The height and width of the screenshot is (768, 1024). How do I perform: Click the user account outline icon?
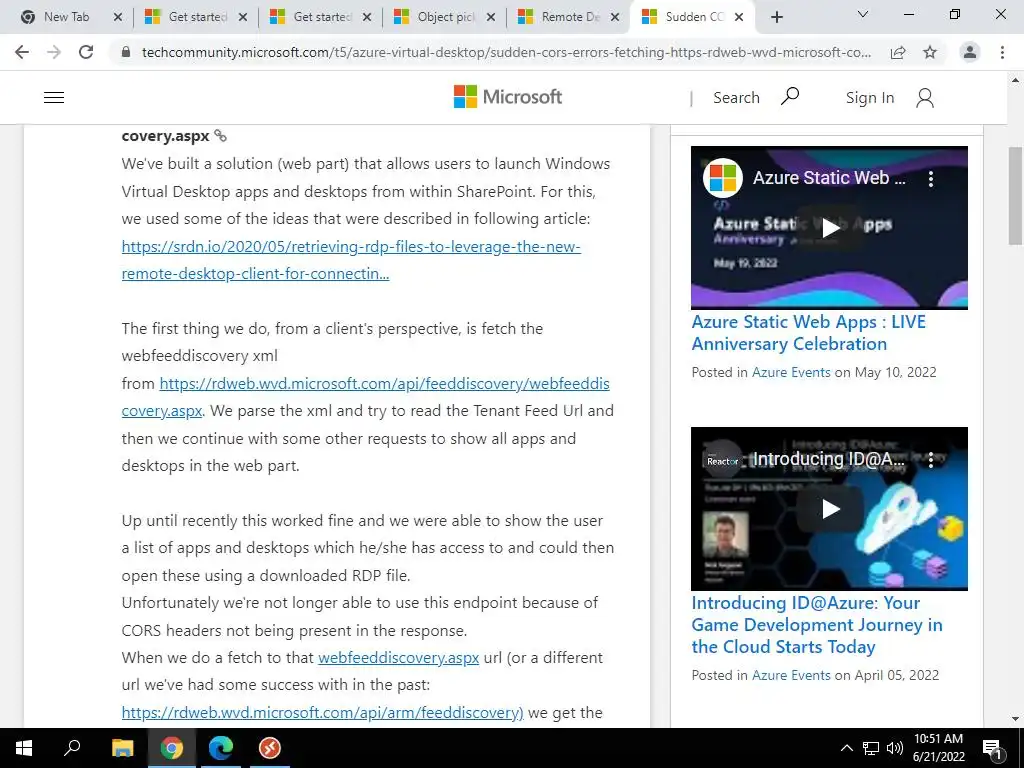(x=925, y=98)
